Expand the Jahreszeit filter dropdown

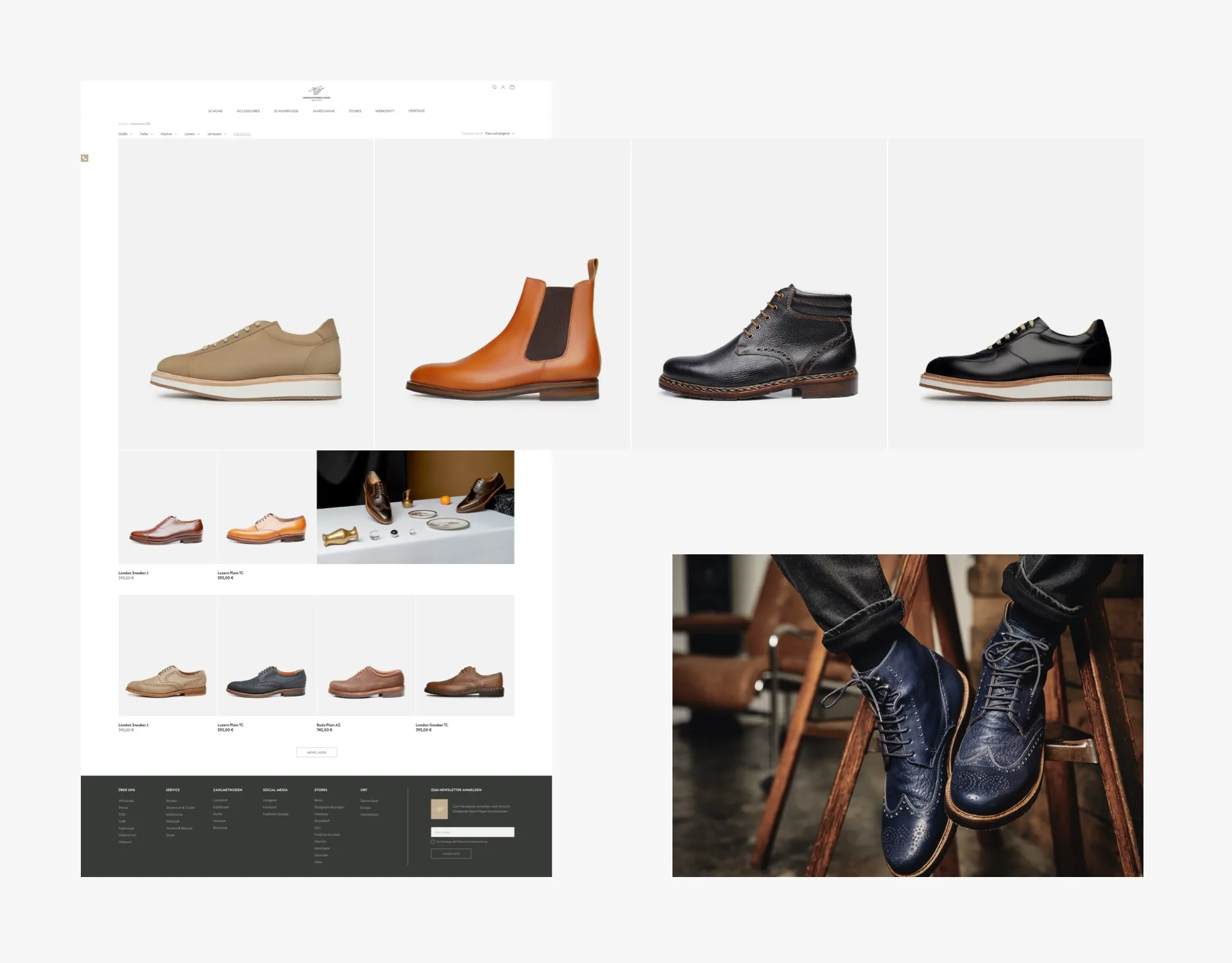(216, 134)
